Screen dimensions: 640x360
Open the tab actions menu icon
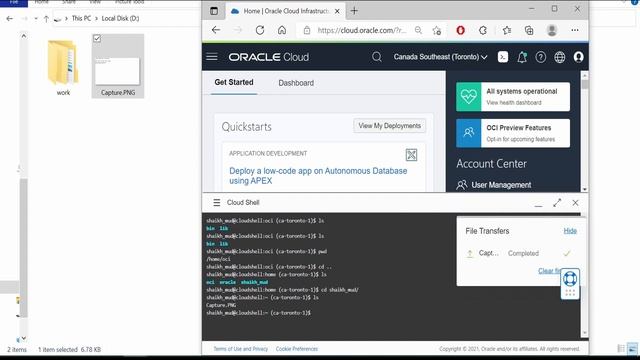pyautogui.click(x=214, y=11)
